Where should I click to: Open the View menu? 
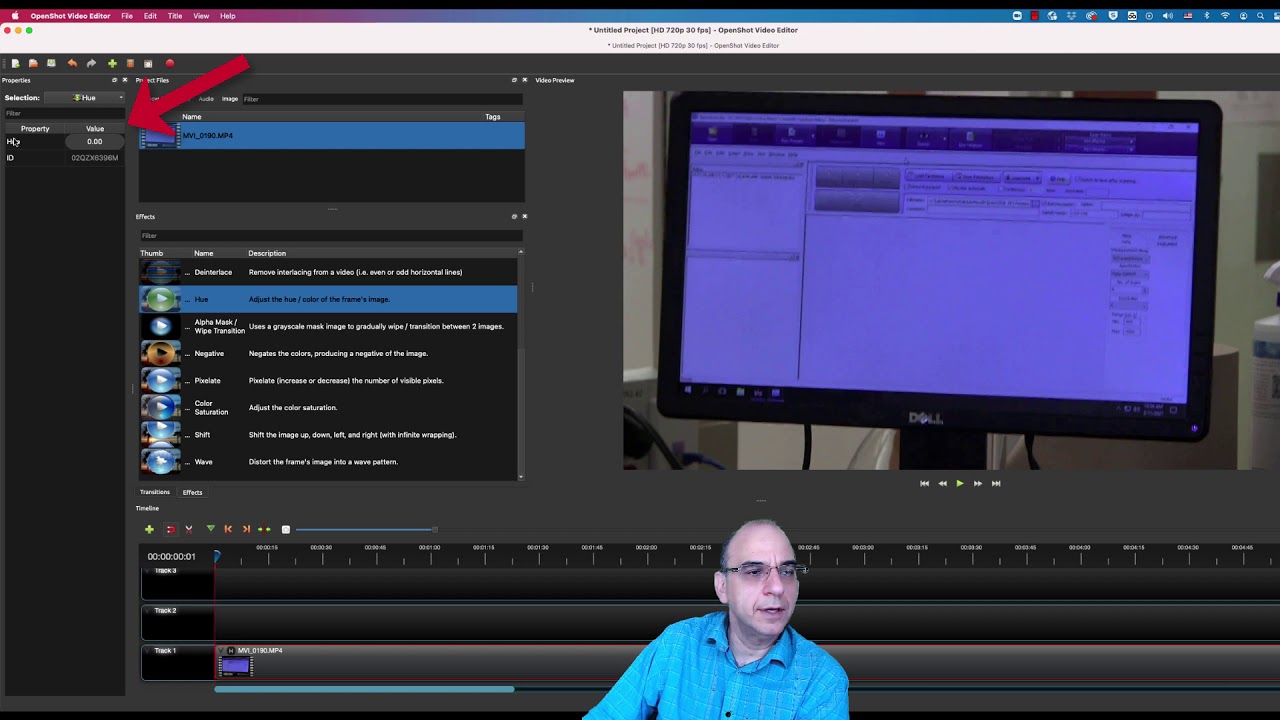tap(201, 16)
